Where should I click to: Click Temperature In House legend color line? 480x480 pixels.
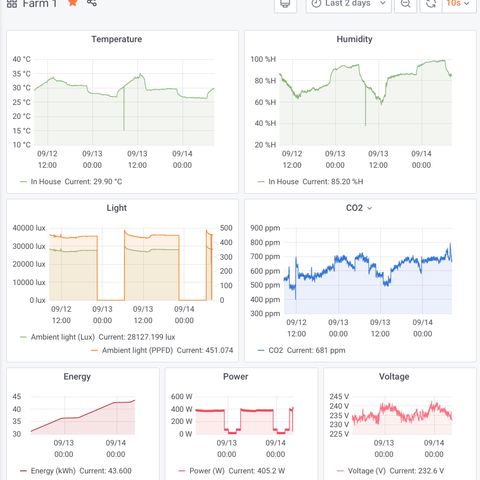23,182
